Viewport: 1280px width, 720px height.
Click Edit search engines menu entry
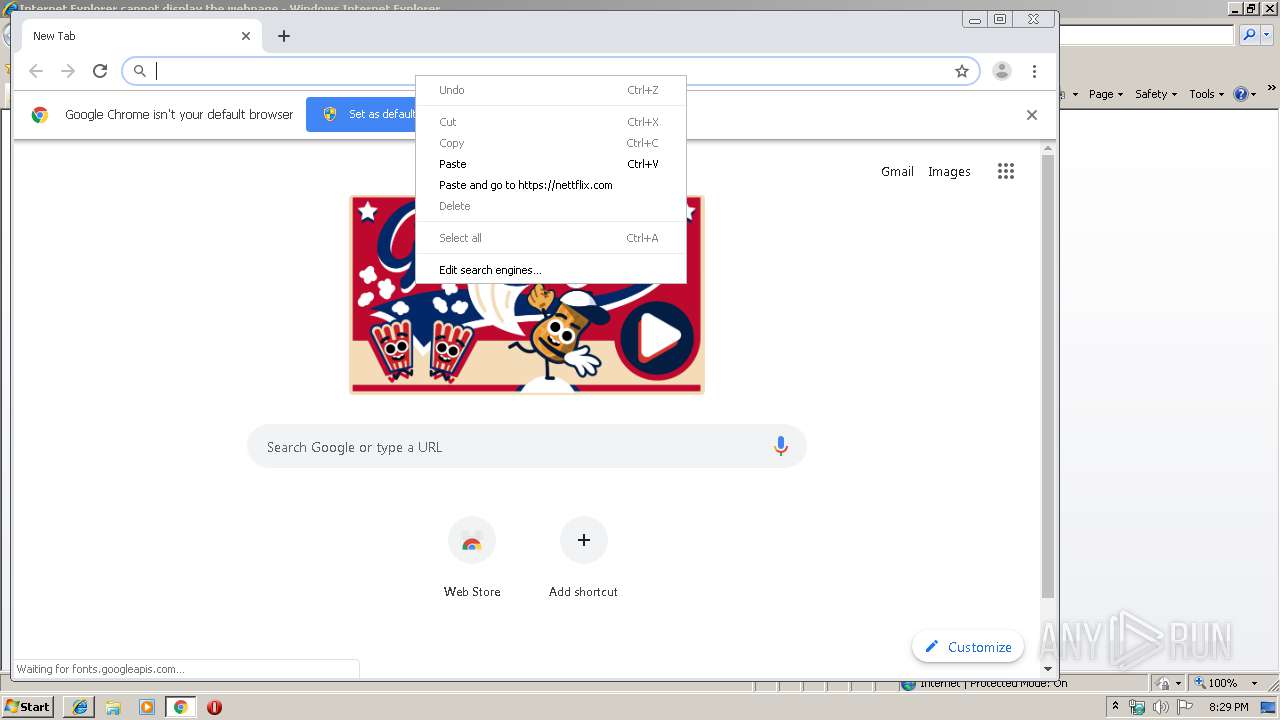click(x=551, y=270)
